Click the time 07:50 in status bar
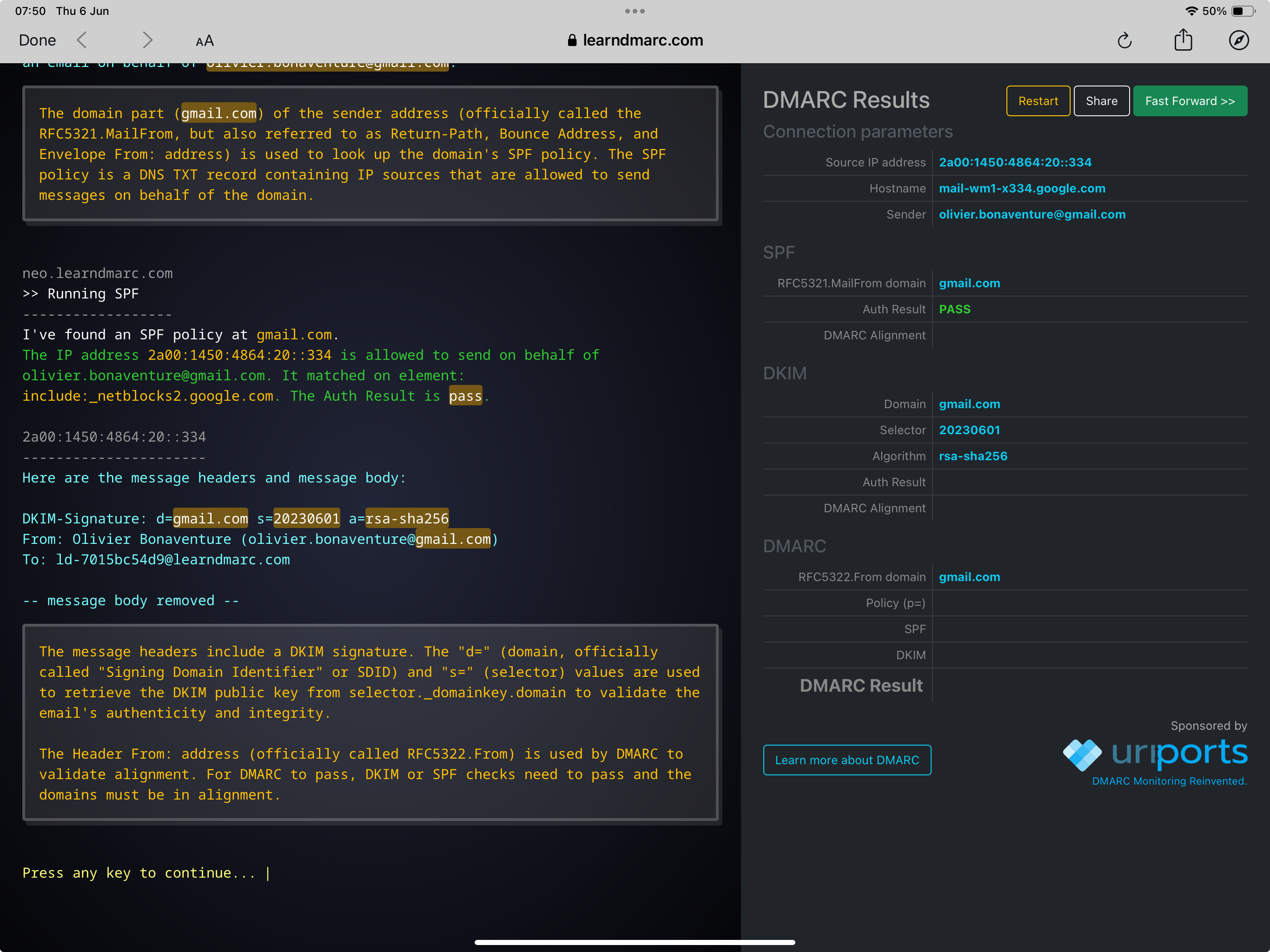This screenshot has width=1270, height=952. 30,11
